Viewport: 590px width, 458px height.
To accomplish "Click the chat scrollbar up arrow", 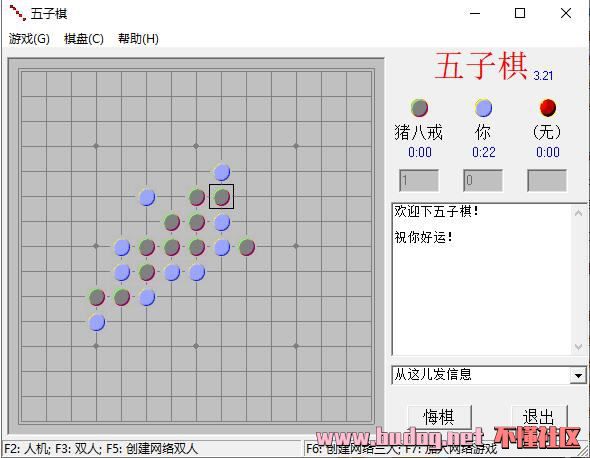I will pos(578,213).
